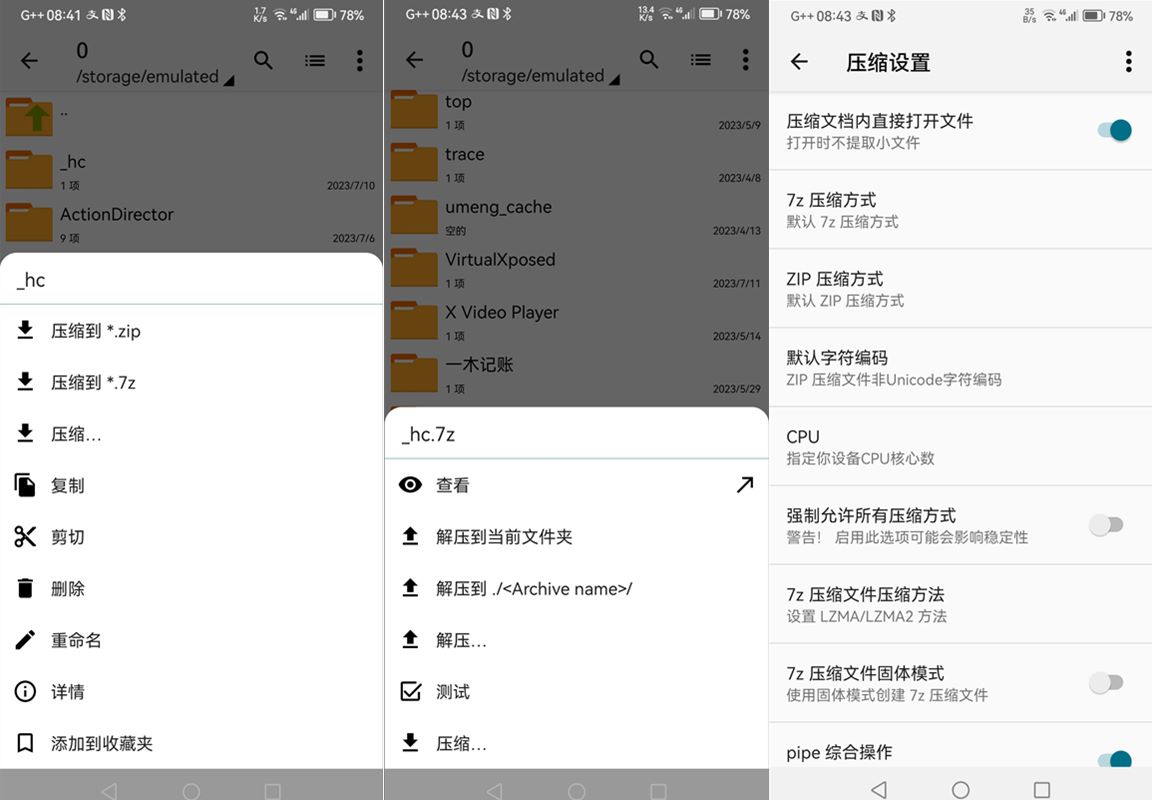This screenshot has width=1155, height=800.
Task: Tap the back arrow beside 压缩设置
Action: pyautogui.click(x=799, y=62)
